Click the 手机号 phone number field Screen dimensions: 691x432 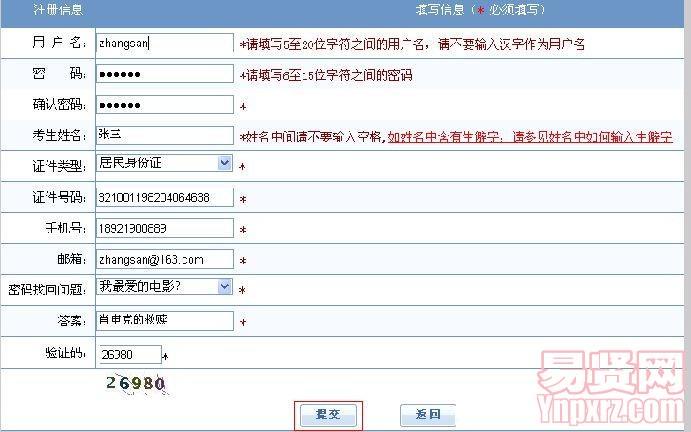pyautogui.click(x=165, y=228)
